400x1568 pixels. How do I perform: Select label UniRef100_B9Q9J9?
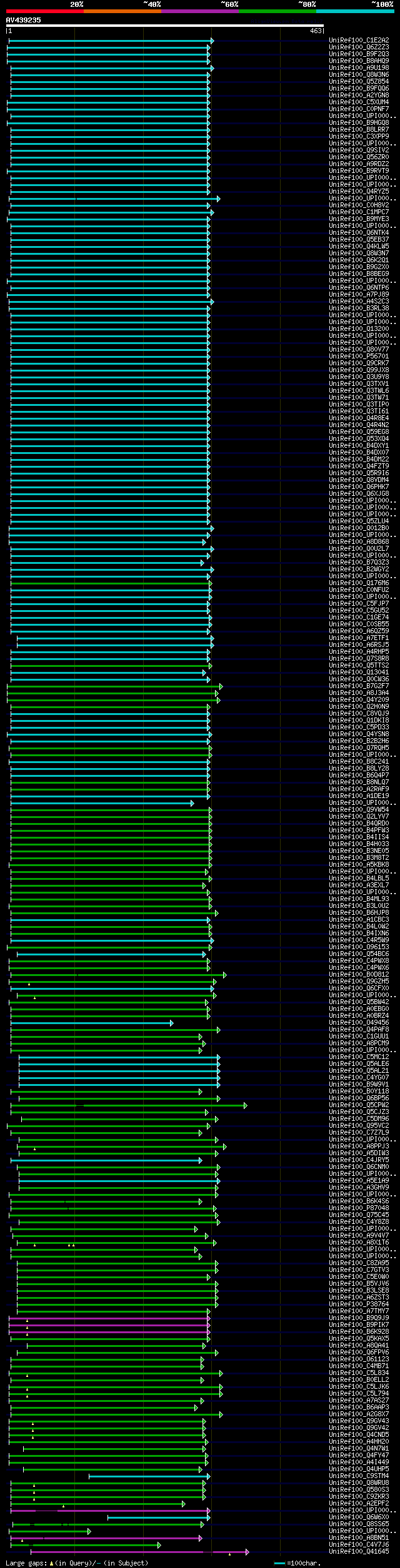359,1319
